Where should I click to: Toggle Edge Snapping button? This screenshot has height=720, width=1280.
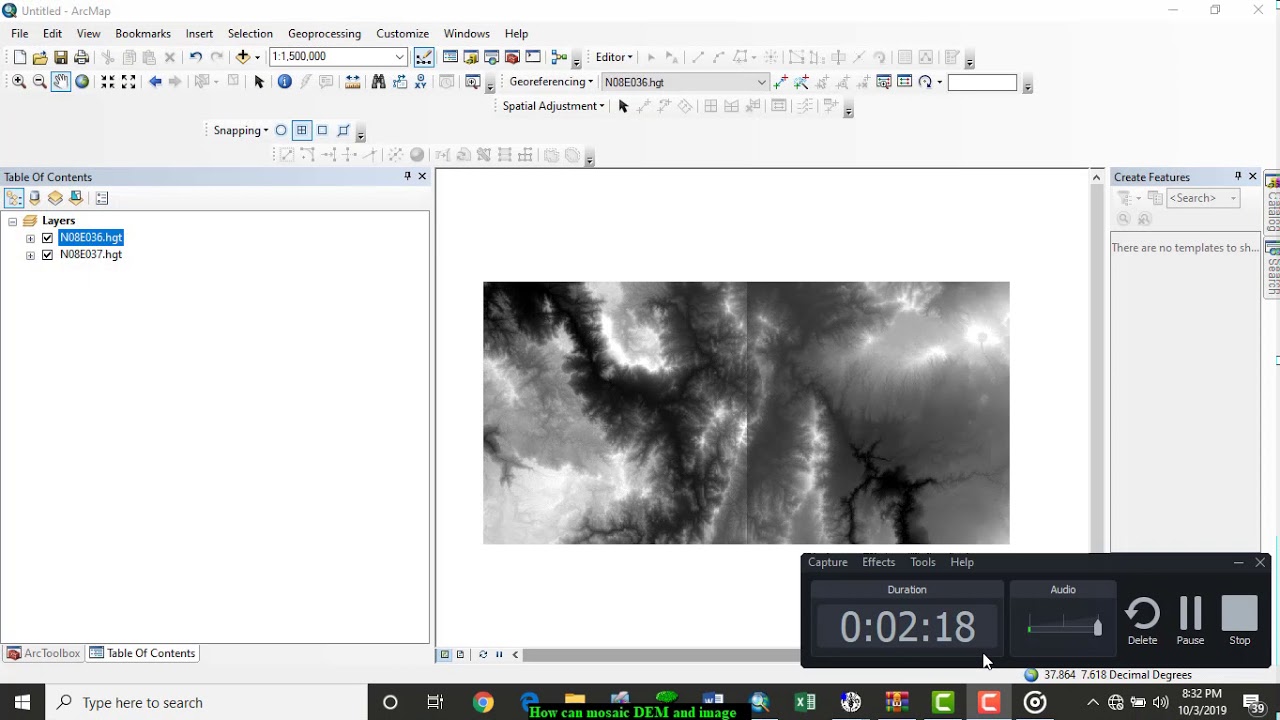343,130
